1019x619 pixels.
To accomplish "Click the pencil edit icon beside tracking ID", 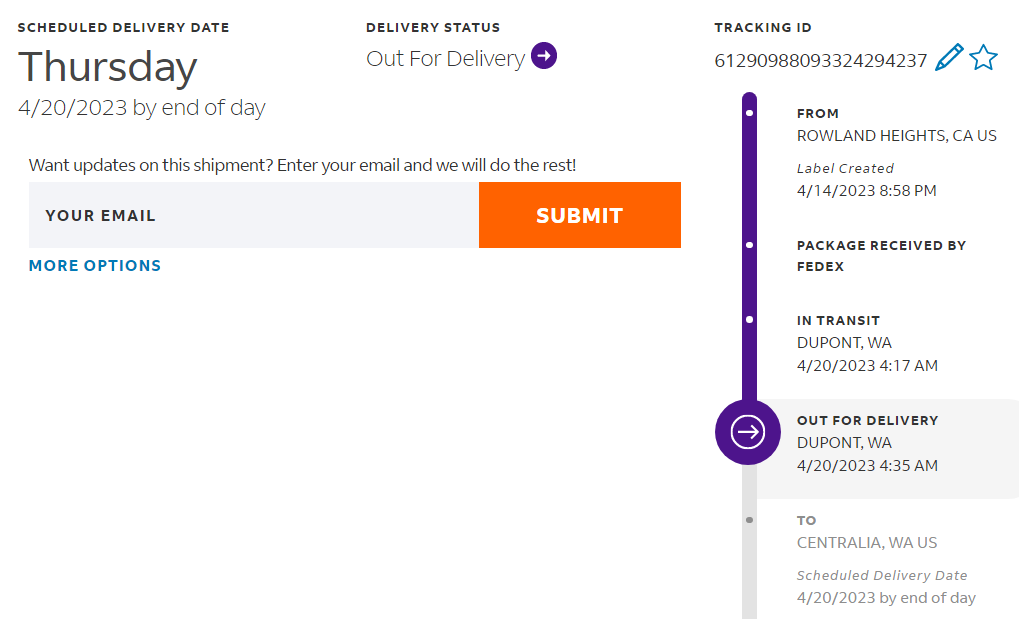I will click(948, 58).
